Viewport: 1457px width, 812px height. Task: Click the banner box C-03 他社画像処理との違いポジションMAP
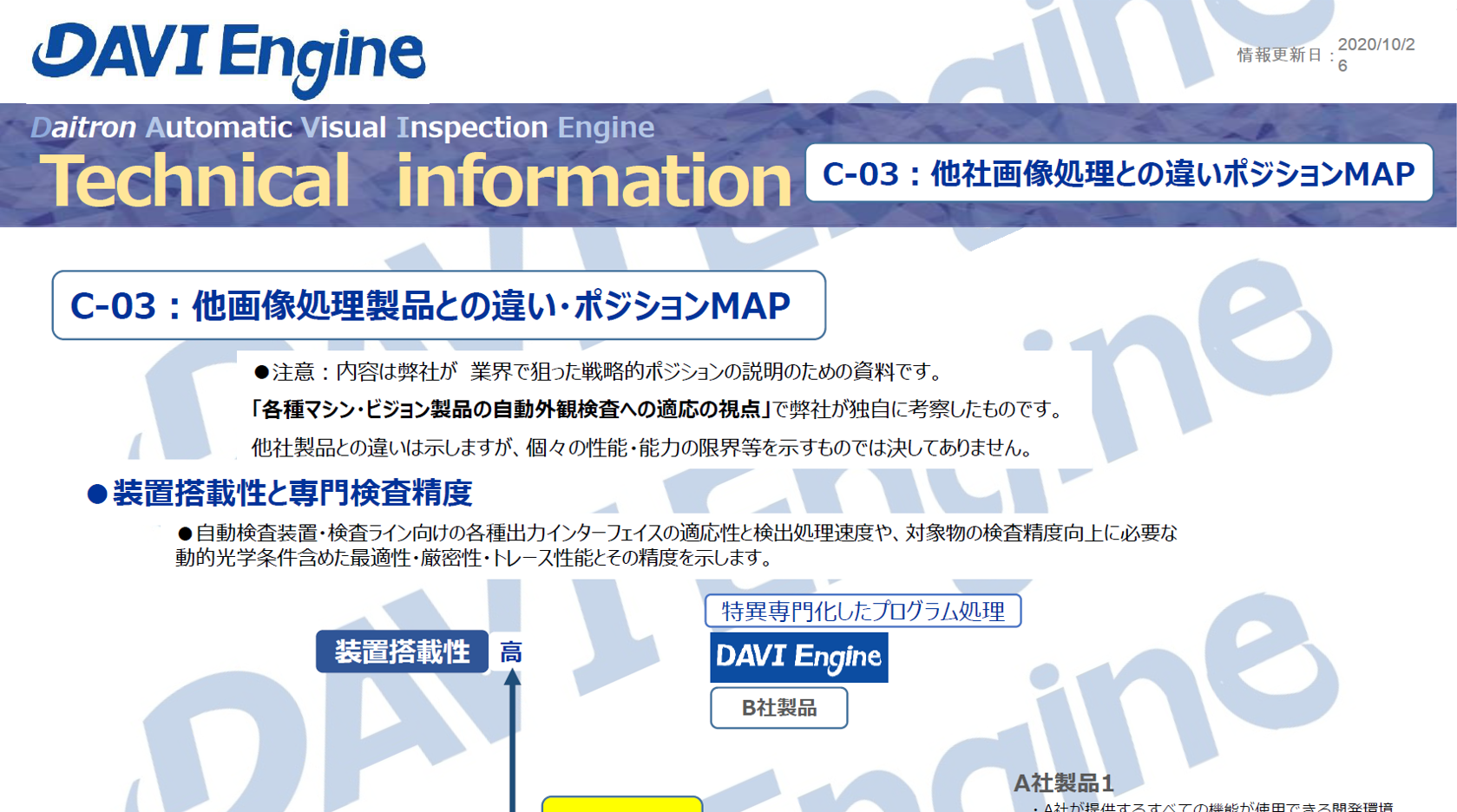tap(1119, 174)
